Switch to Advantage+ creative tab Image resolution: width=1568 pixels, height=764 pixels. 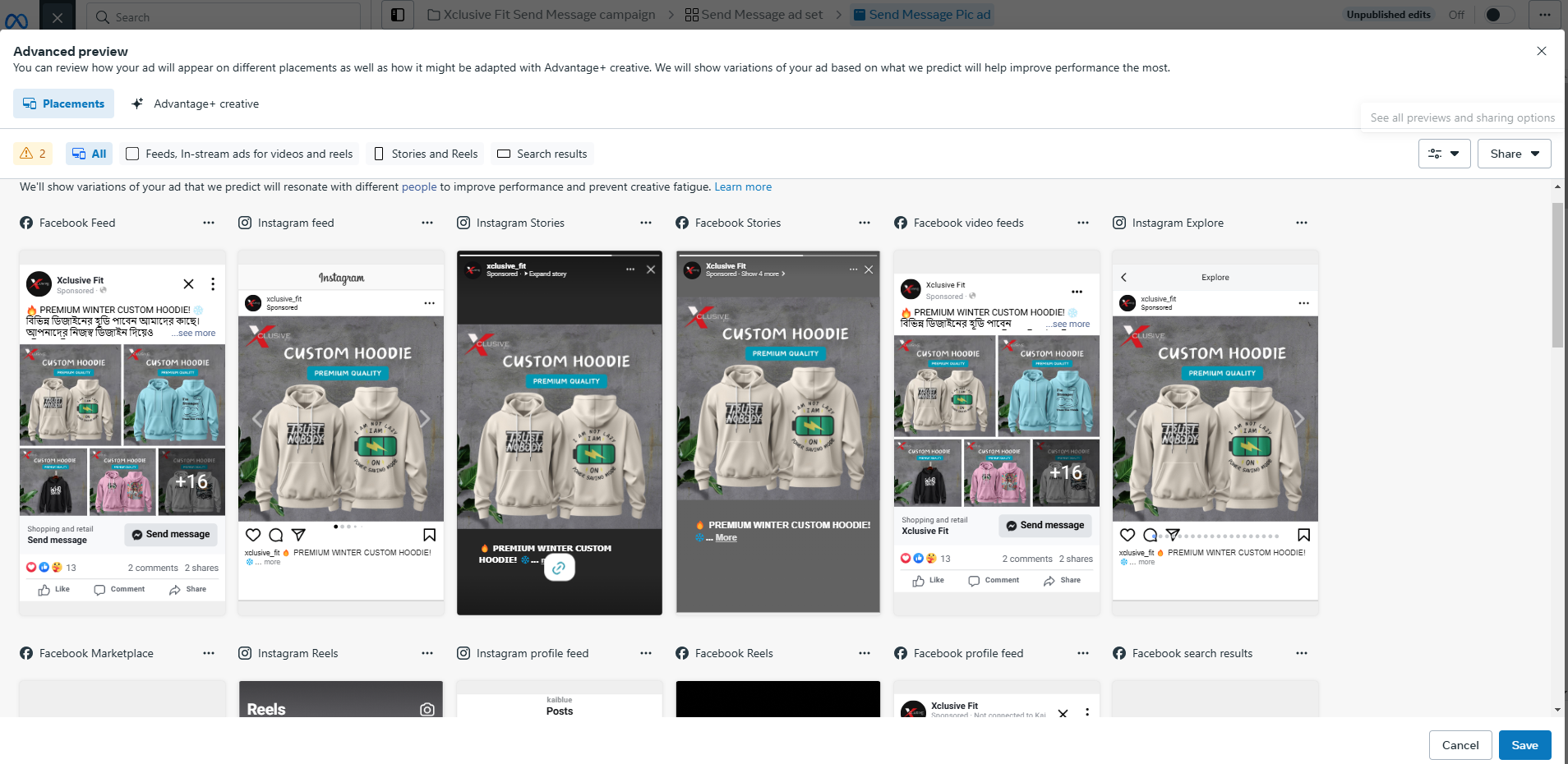tap(196, 104)
